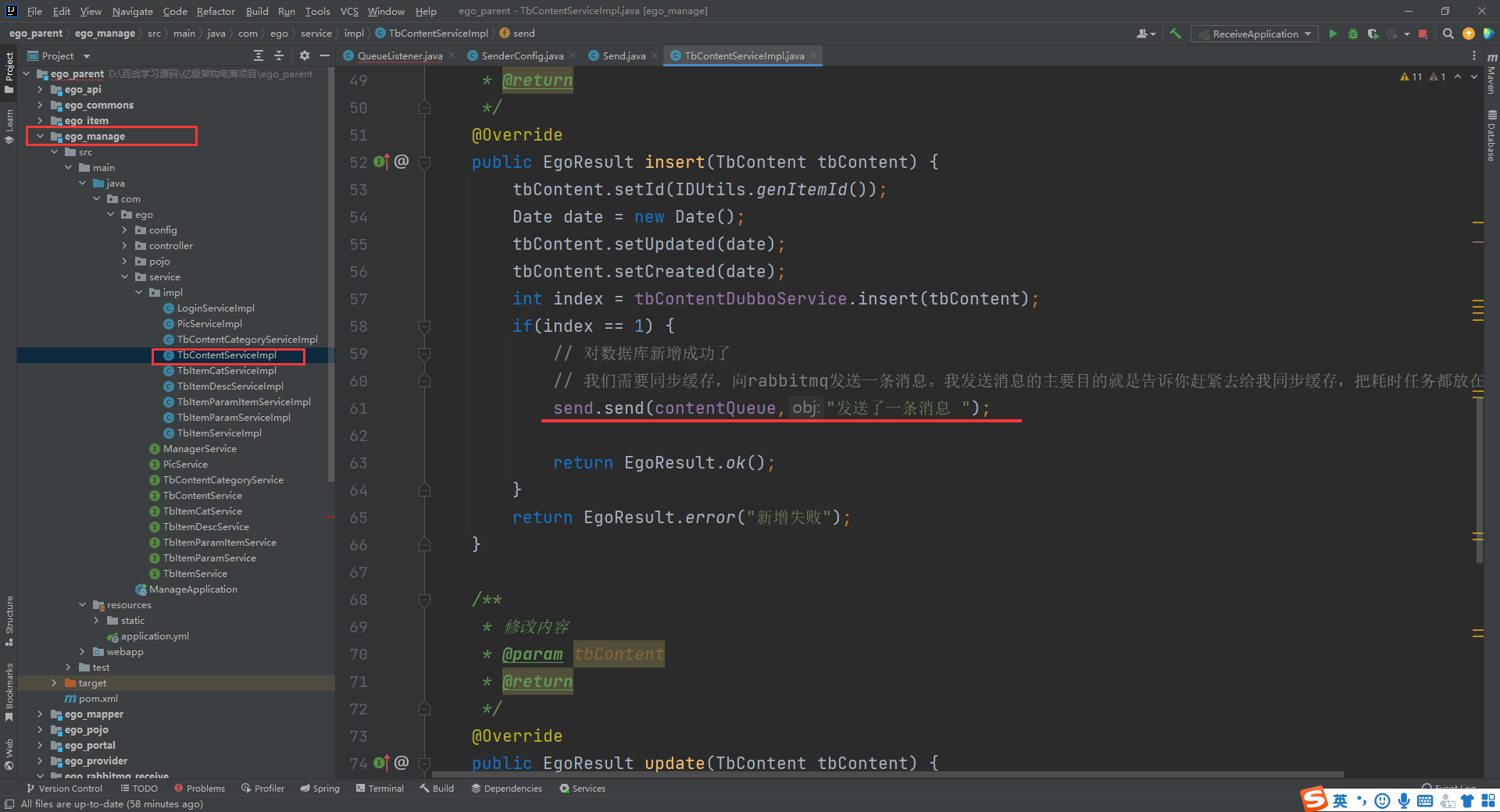Select TbContentServiceImpl in project tree
Viewport: 1500px width, 812px height.
pos(227,354)
